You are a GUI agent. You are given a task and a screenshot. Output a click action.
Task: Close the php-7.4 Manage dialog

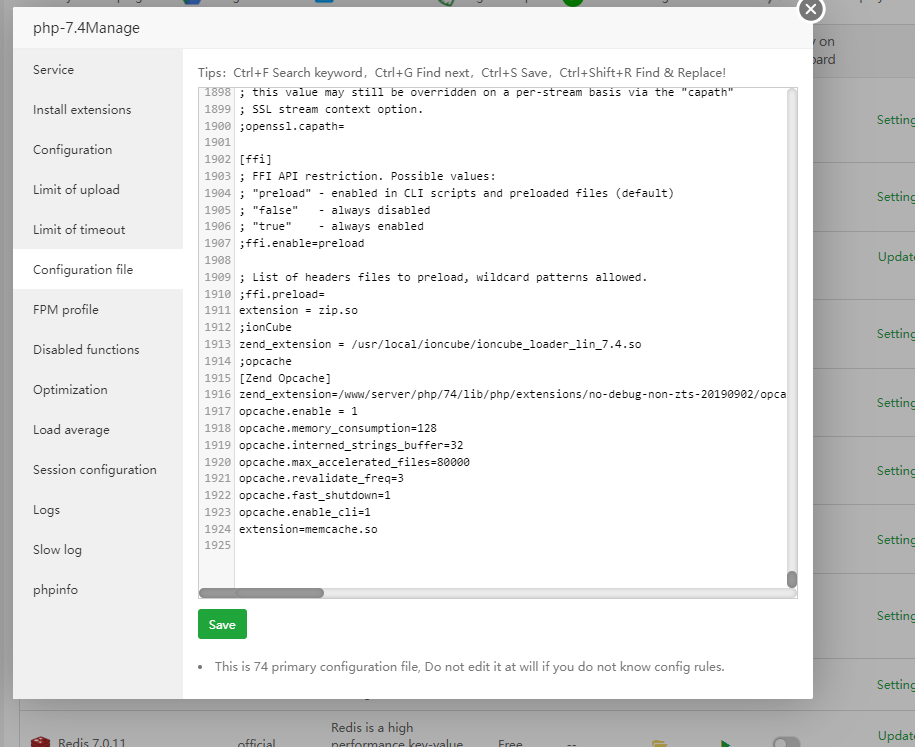click(811, 9)
